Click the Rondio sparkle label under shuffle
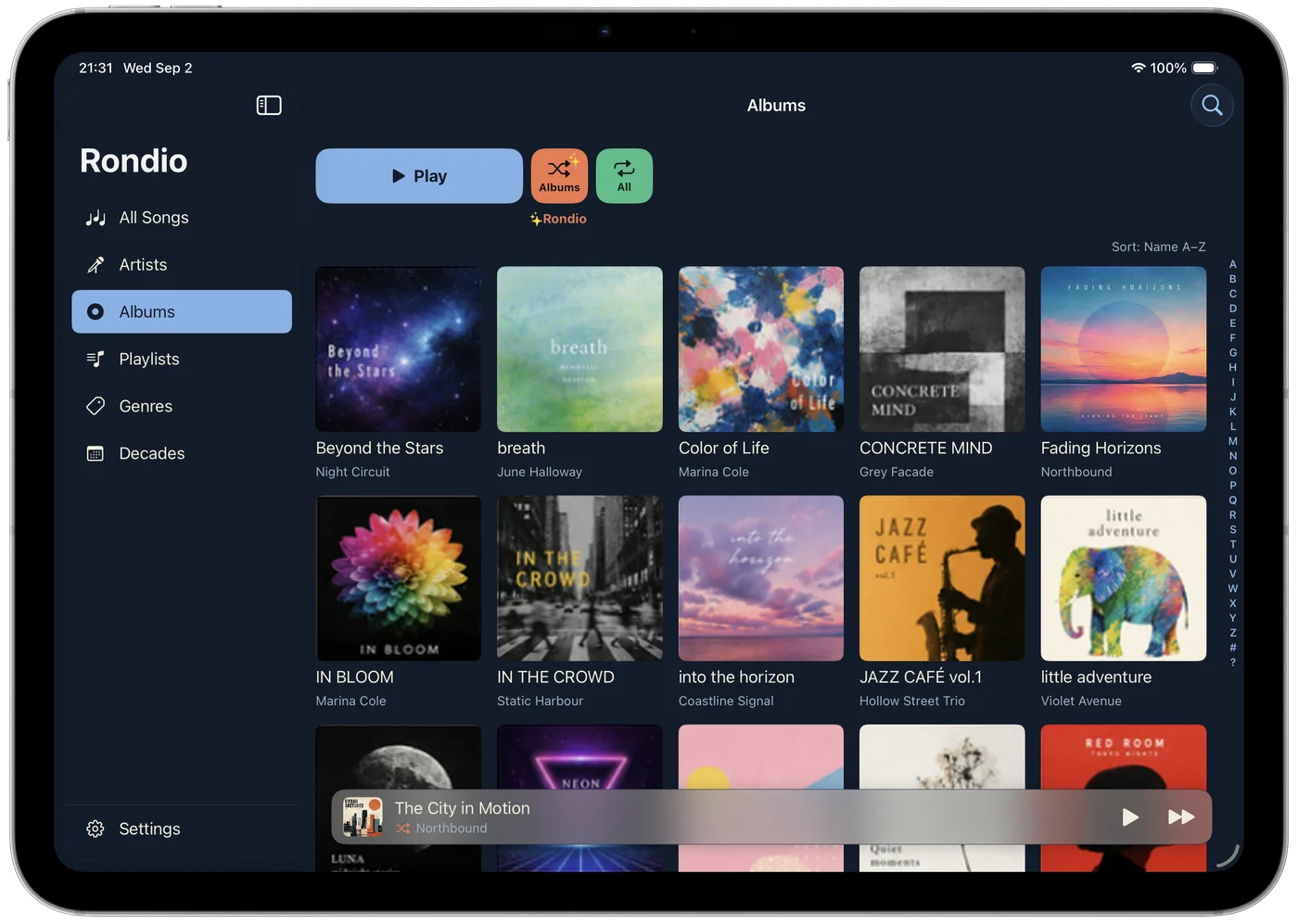The height and width of the screenshot is (924, 1298). pyautogui.click(x=558, y=220)
